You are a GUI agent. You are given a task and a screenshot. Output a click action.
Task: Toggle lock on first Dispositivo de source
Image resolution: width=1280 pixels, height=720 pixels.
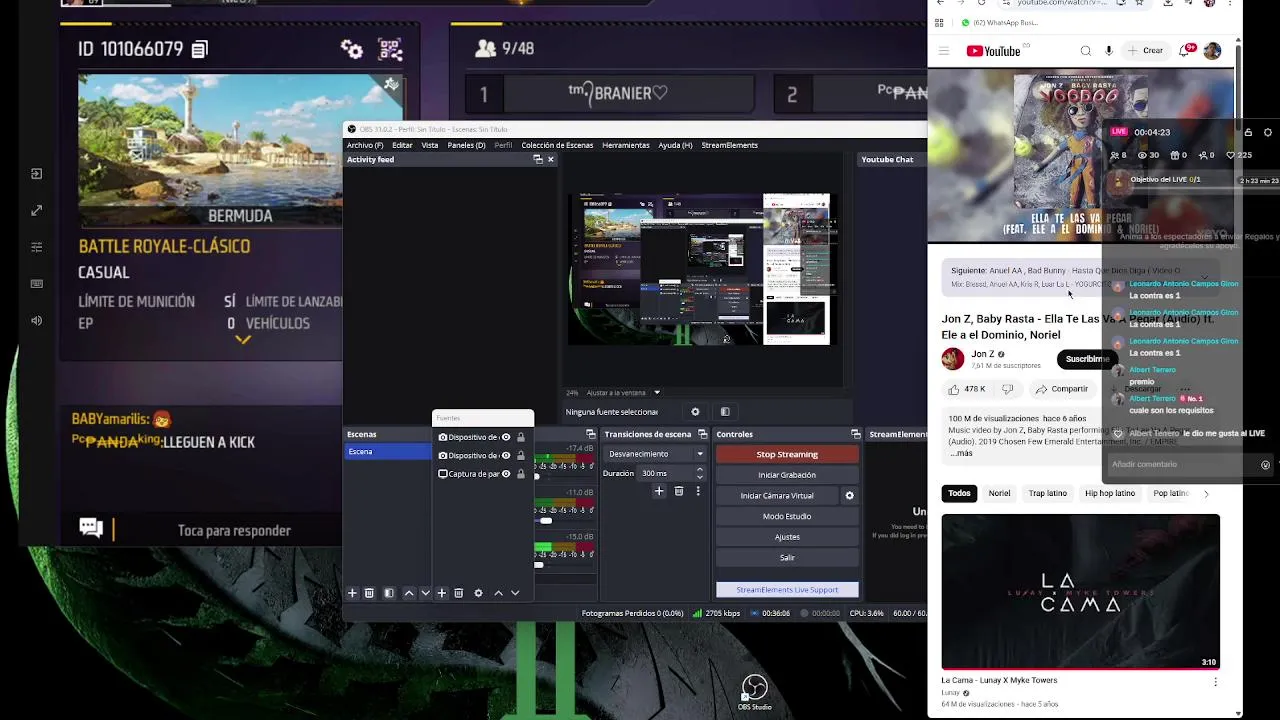click(x=521, y=437)
